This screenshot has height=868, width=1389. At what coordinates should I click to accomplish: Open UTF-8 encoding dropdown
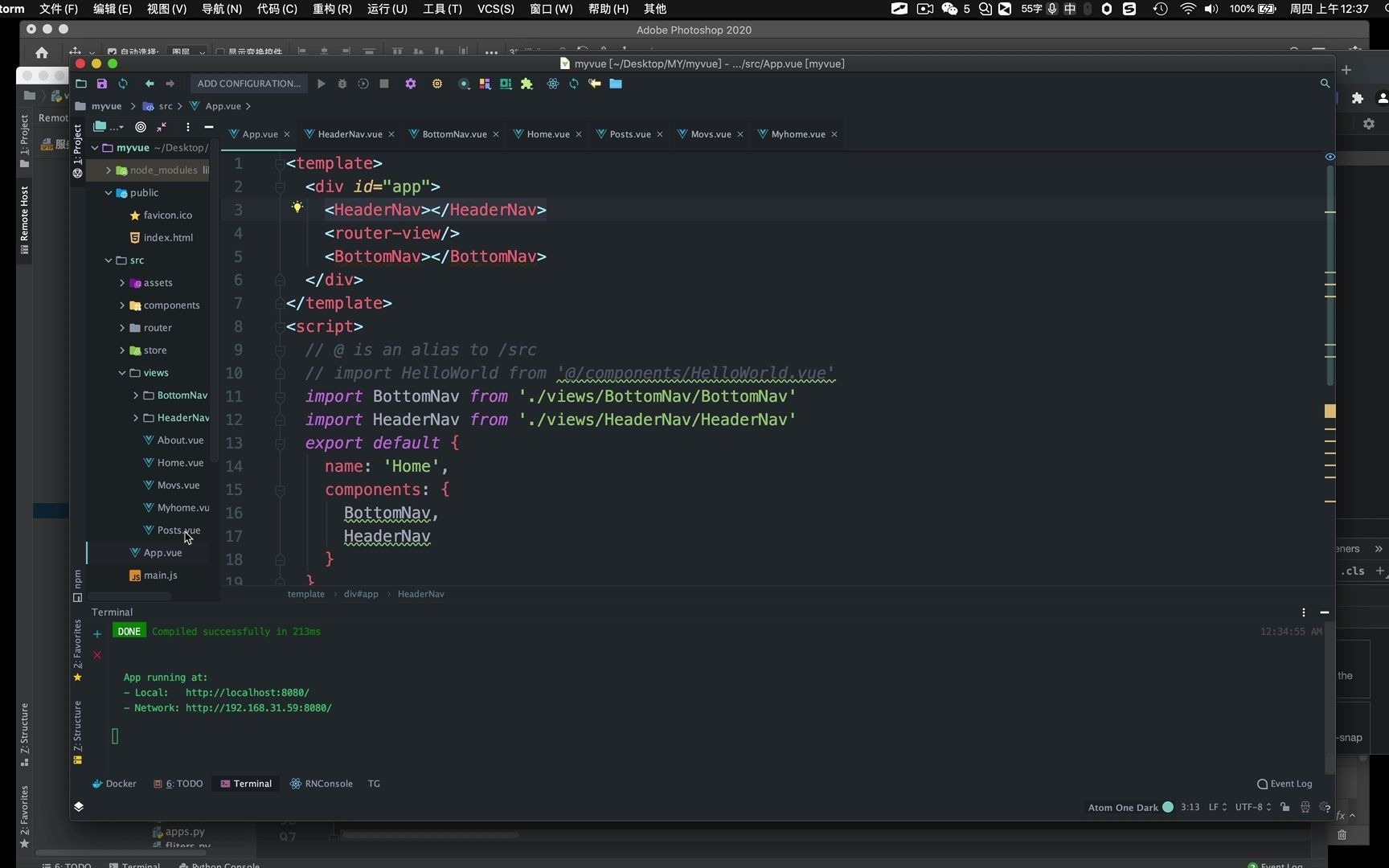[1253, 807]
